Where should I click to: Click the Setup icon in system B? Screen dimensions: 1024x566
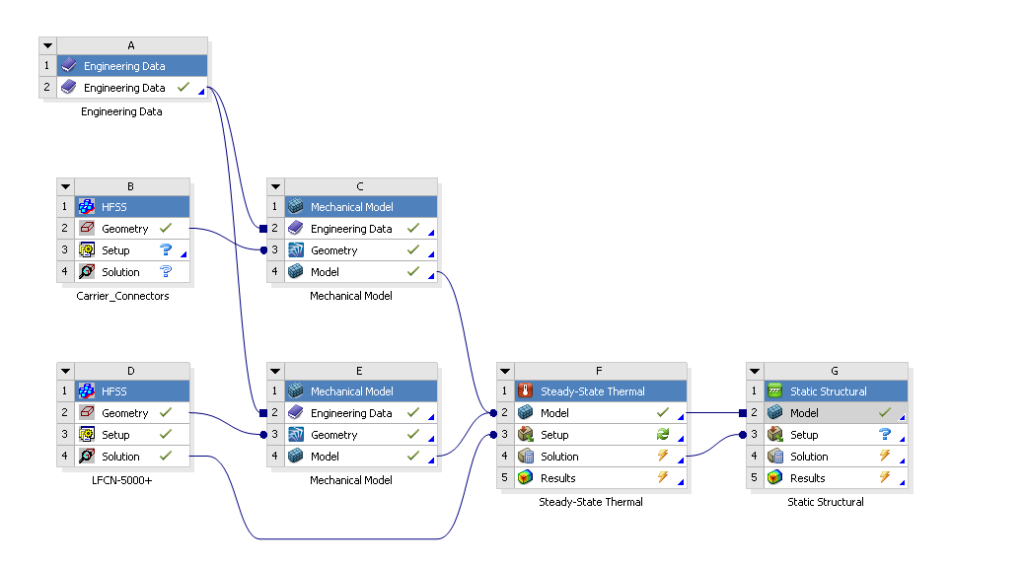click(87, 250)
